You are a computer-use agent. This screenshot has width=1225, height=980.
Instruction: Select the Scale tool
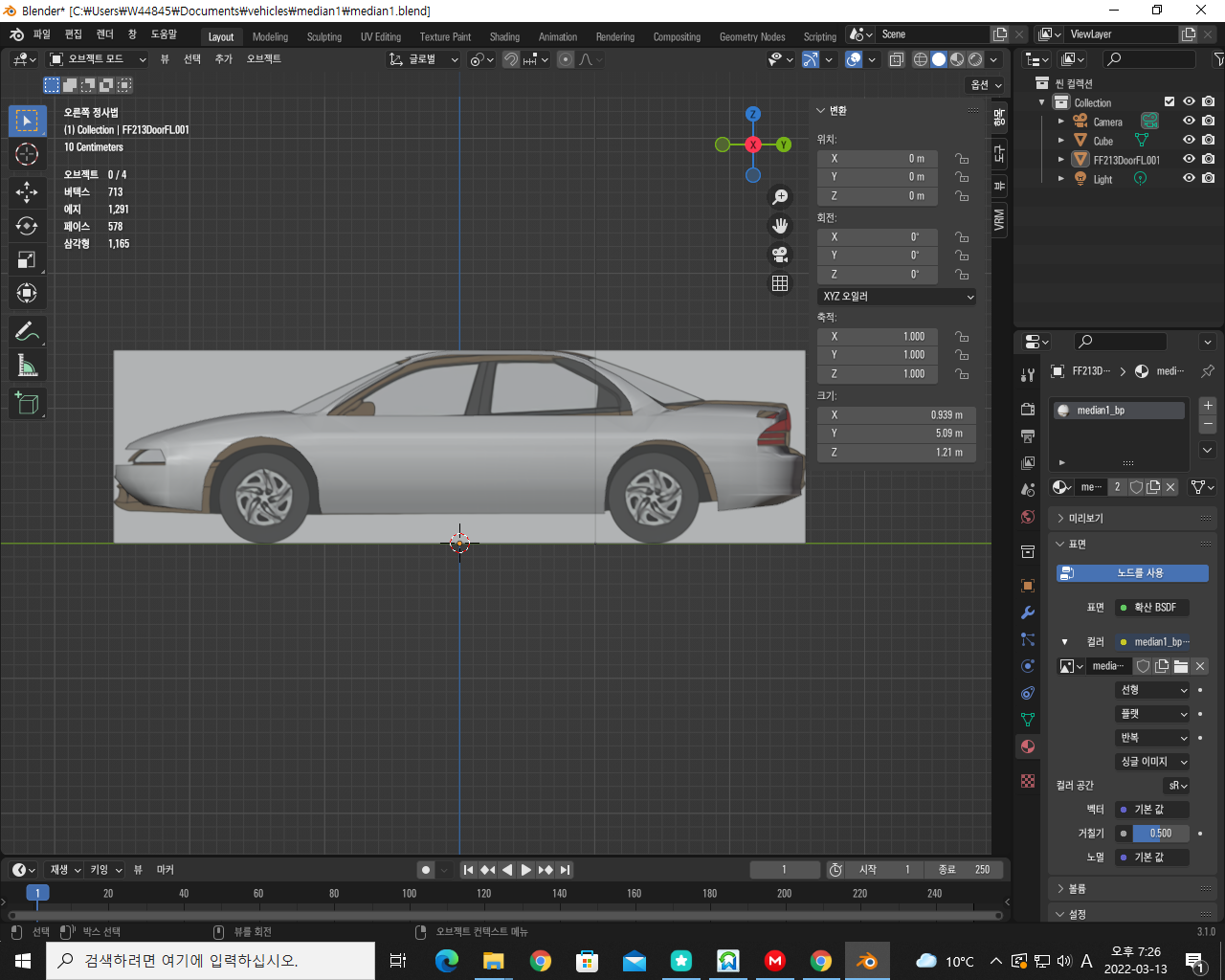[27, 259]
